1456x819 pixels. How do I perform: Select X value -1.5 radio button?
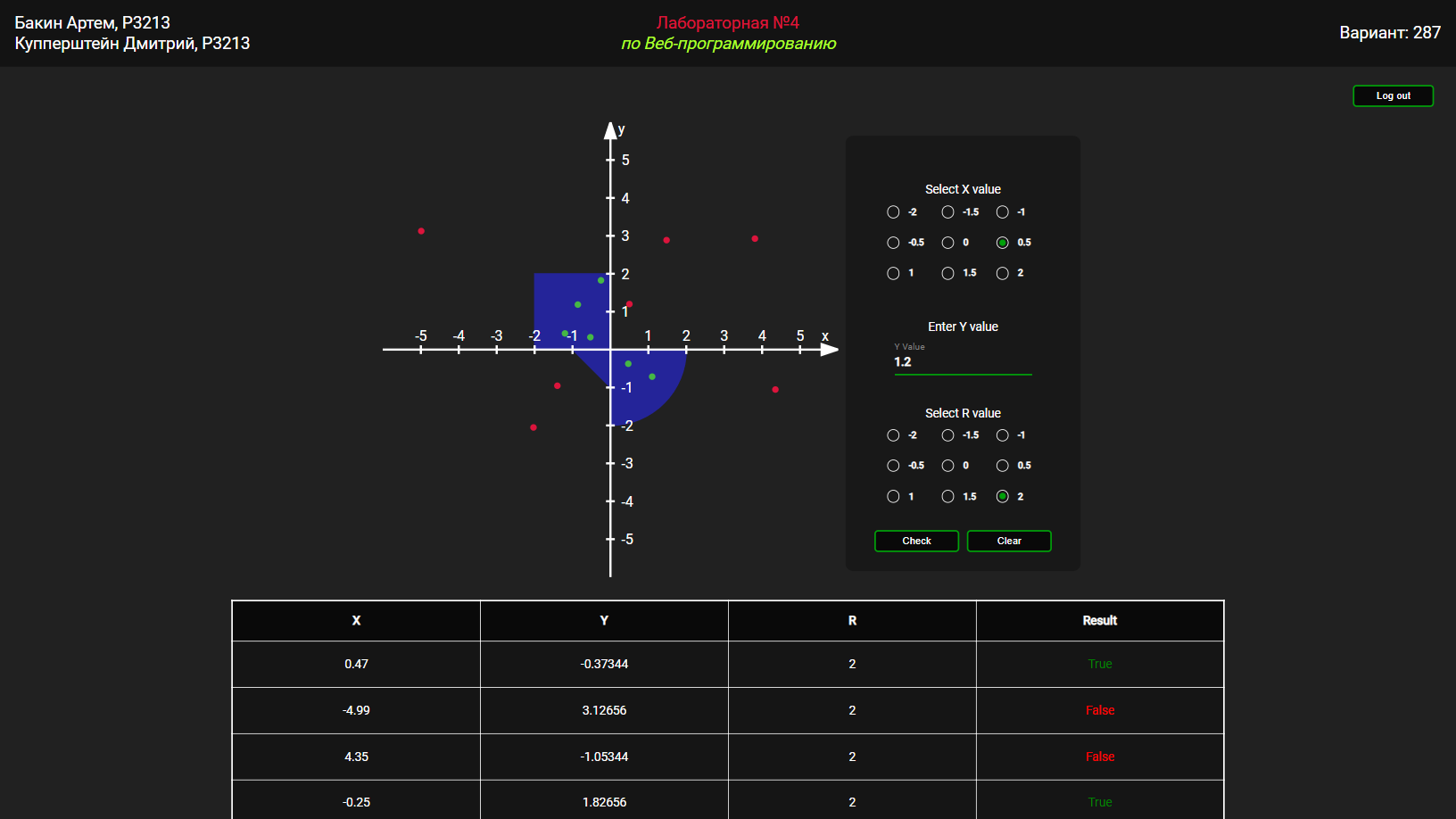(947, 212)
